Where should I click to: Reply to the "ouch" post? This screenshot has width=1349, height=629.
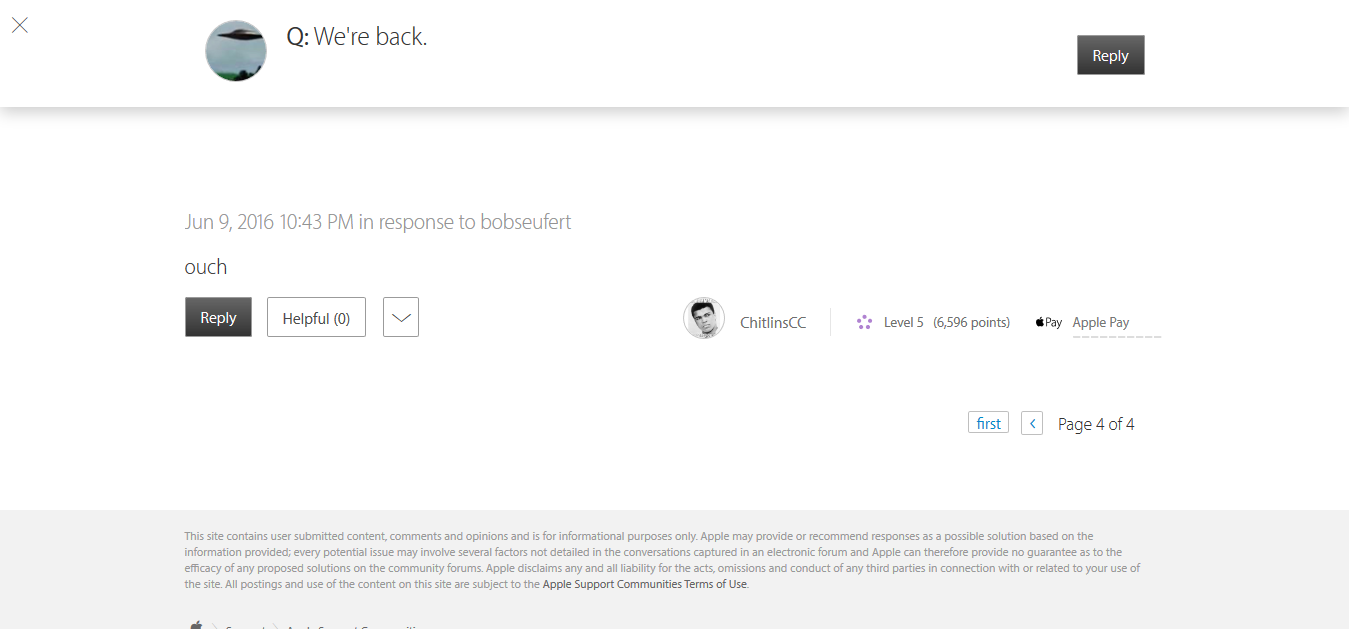pyautogui.click(x=218, y=317)
